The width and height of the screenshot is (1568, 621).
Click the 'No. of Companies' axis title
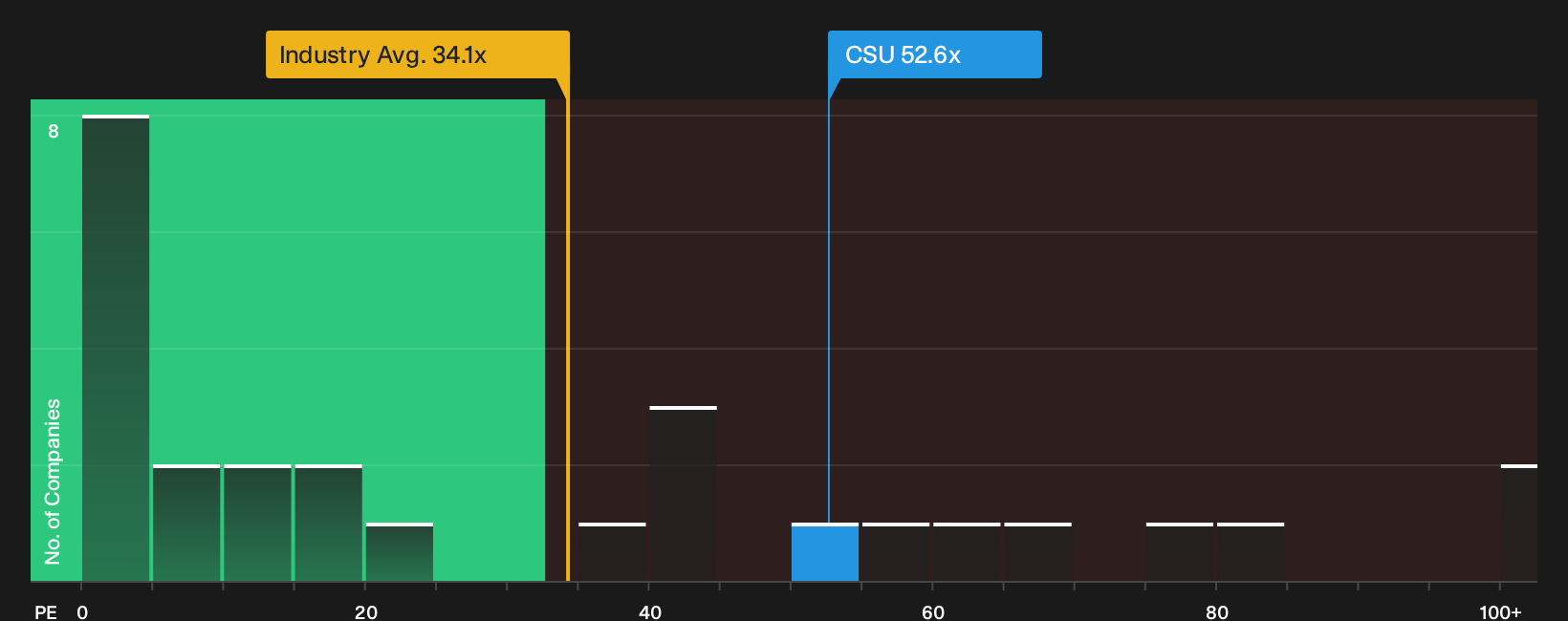tap(53, 482)
